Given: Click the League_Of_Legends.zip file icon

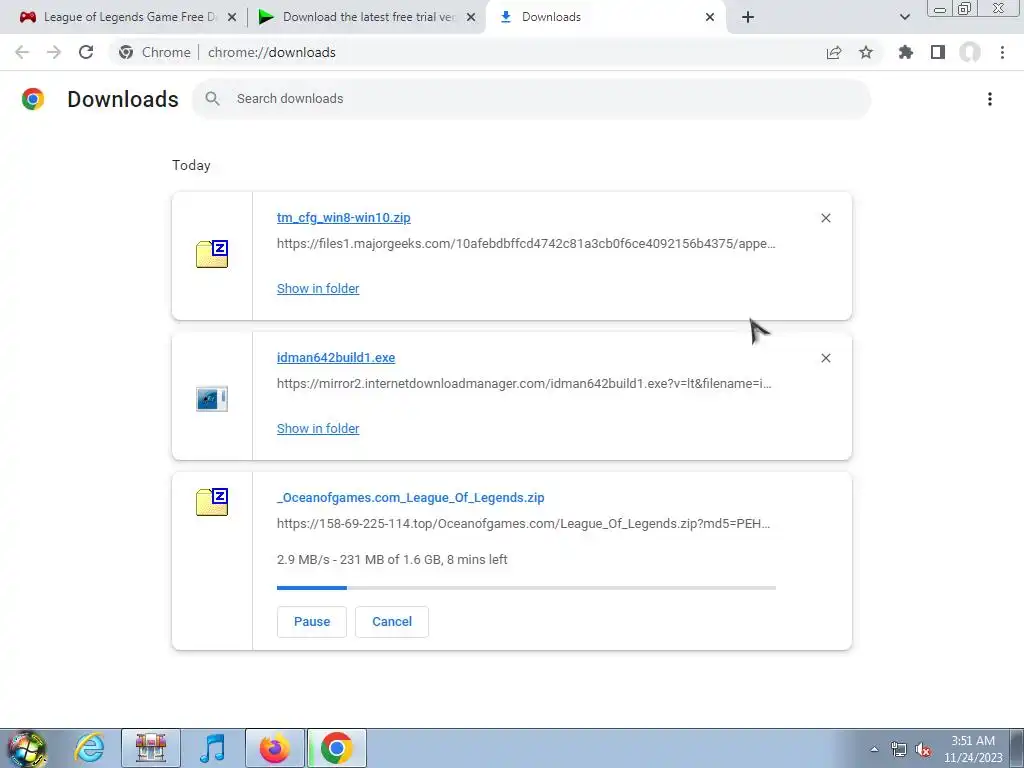Looking at the screenshot, I should 212,502.
